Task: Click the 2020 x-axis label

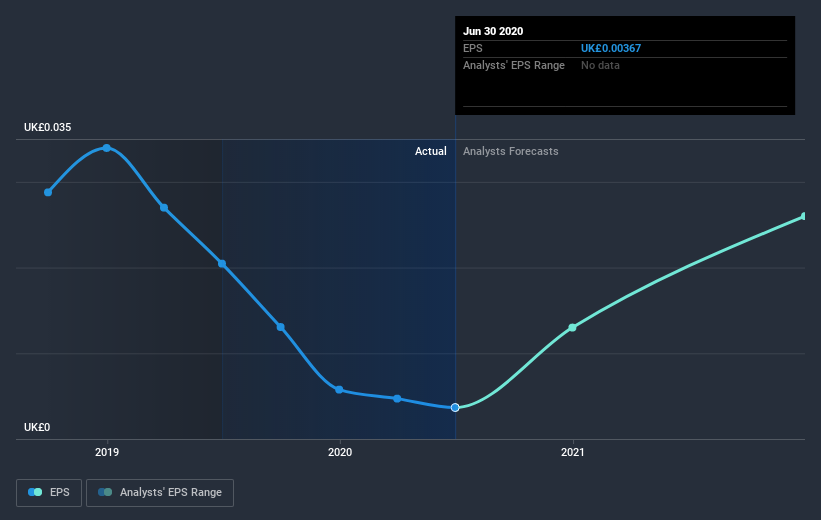Action: click(x=340, y=452)
